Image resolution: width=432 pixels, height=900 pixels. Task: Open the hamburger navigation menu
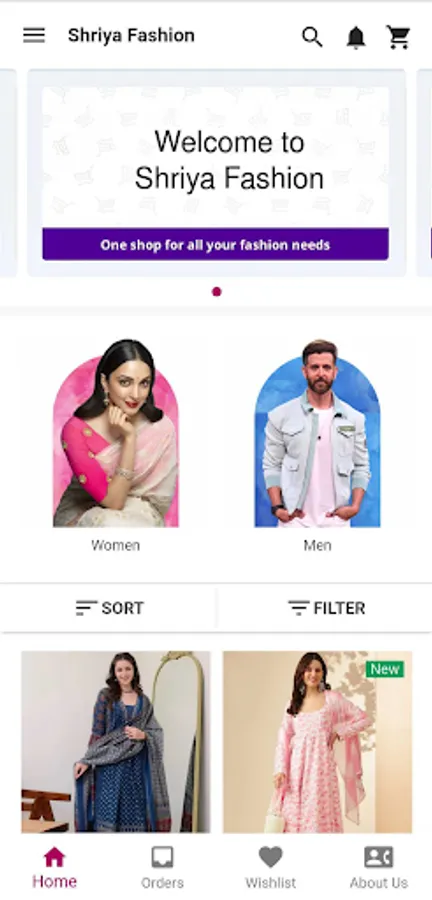pyautogui.click(x=34, y=36)
